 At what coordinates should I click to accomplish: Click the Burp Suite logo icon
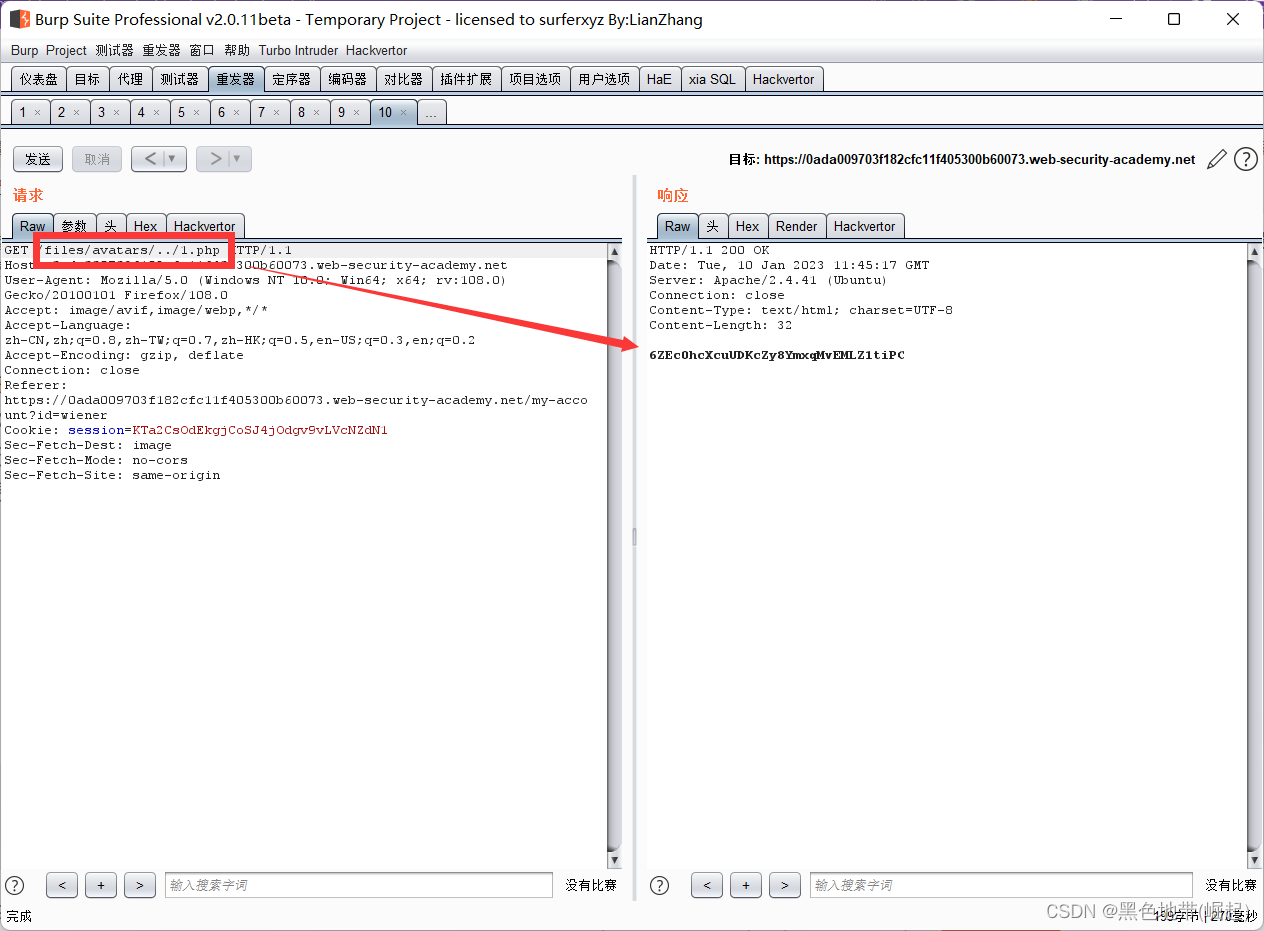point(19,19)
